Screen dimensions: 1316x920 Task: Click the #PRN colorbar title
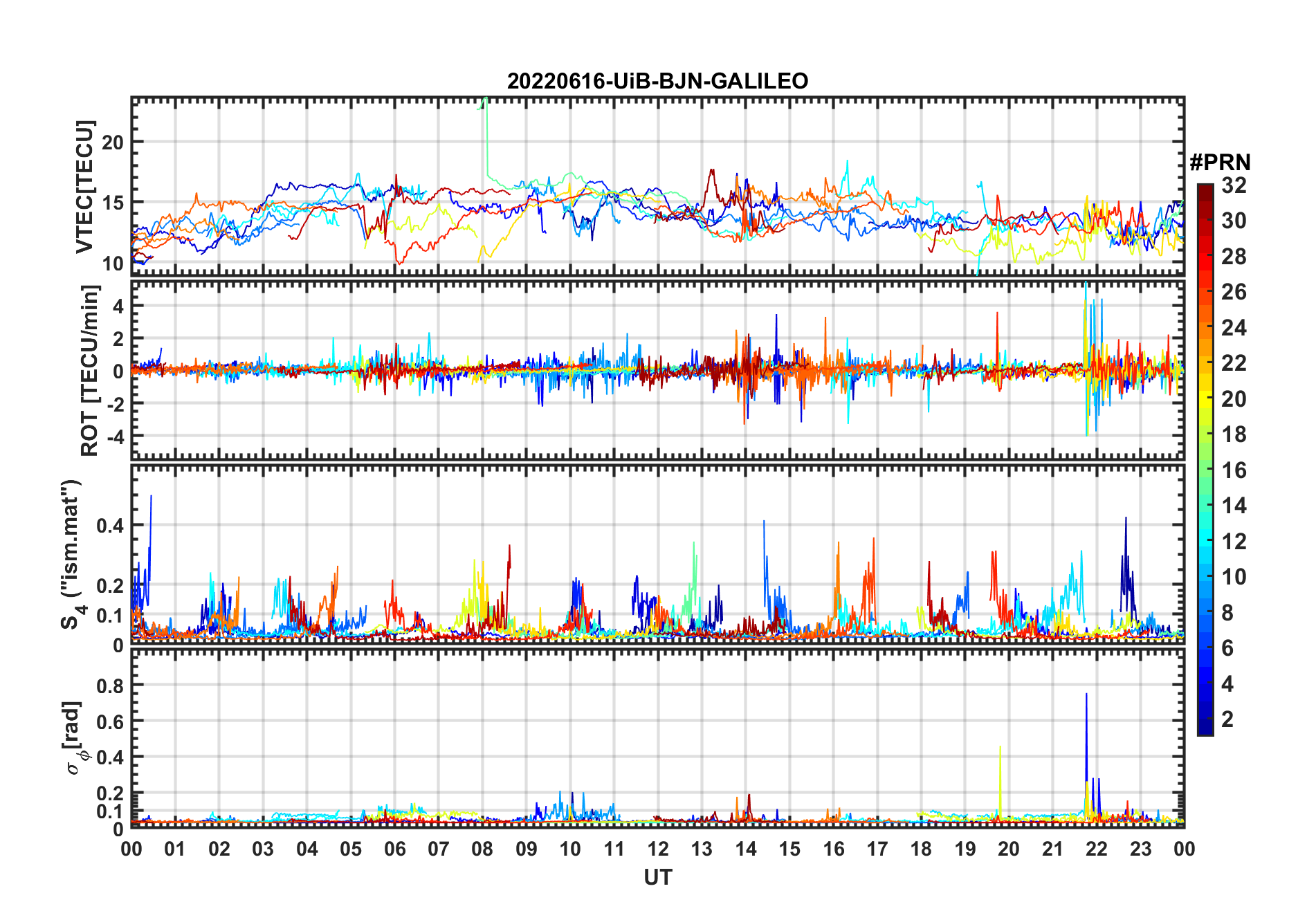(1220, 163)
